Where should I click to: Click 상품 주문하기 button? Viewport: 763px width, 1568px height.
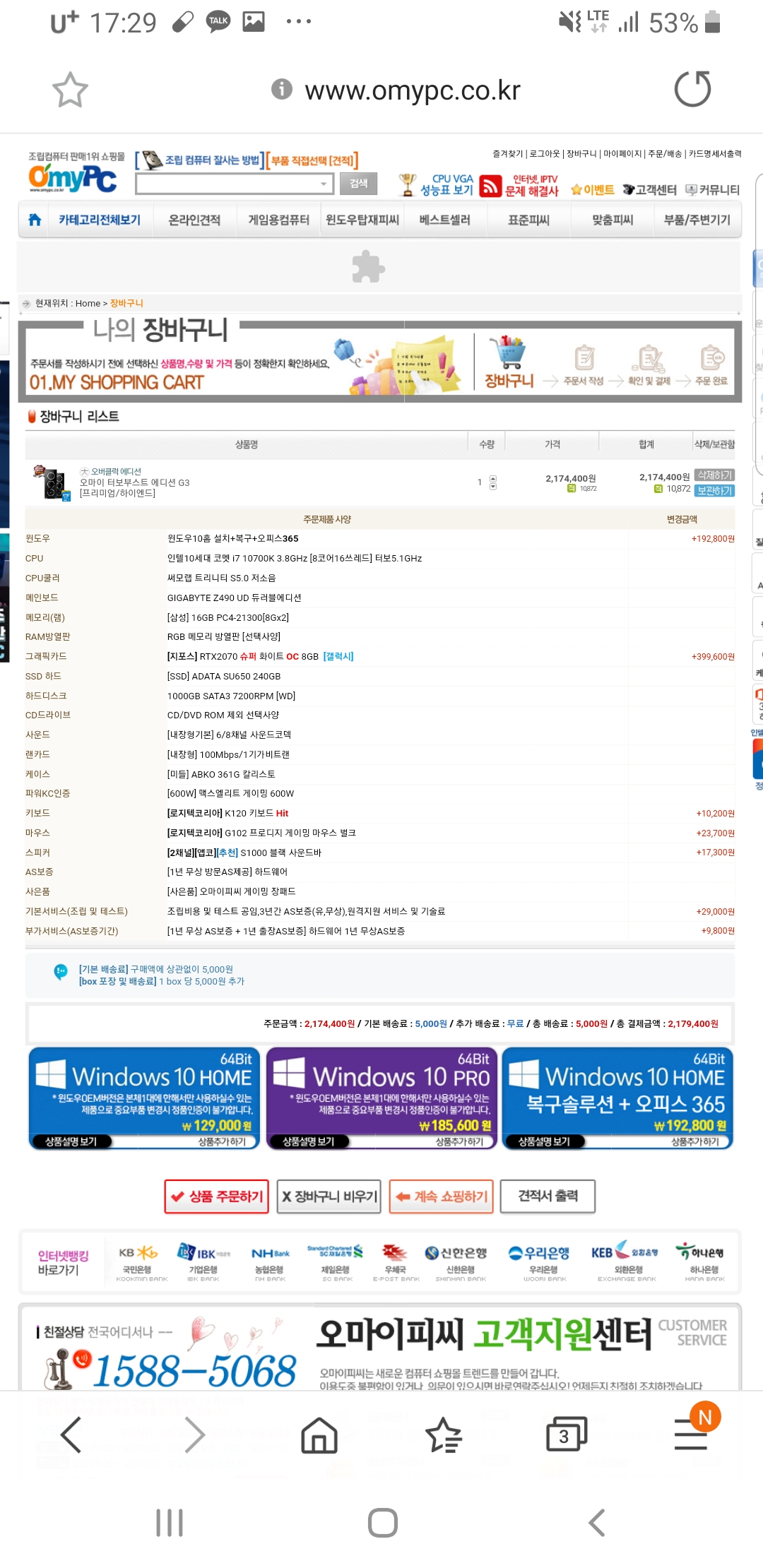(x=217, y=1196)
